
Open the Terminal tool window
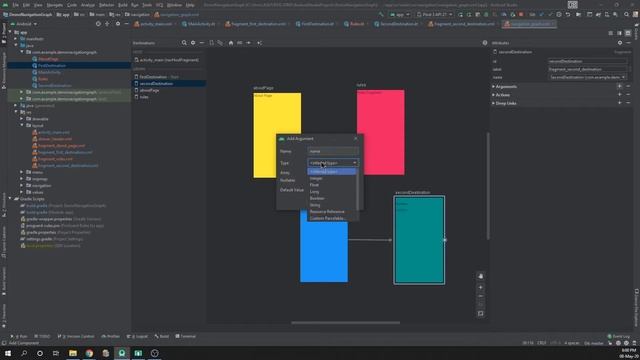pyautogui.click(x=186, y=336)
